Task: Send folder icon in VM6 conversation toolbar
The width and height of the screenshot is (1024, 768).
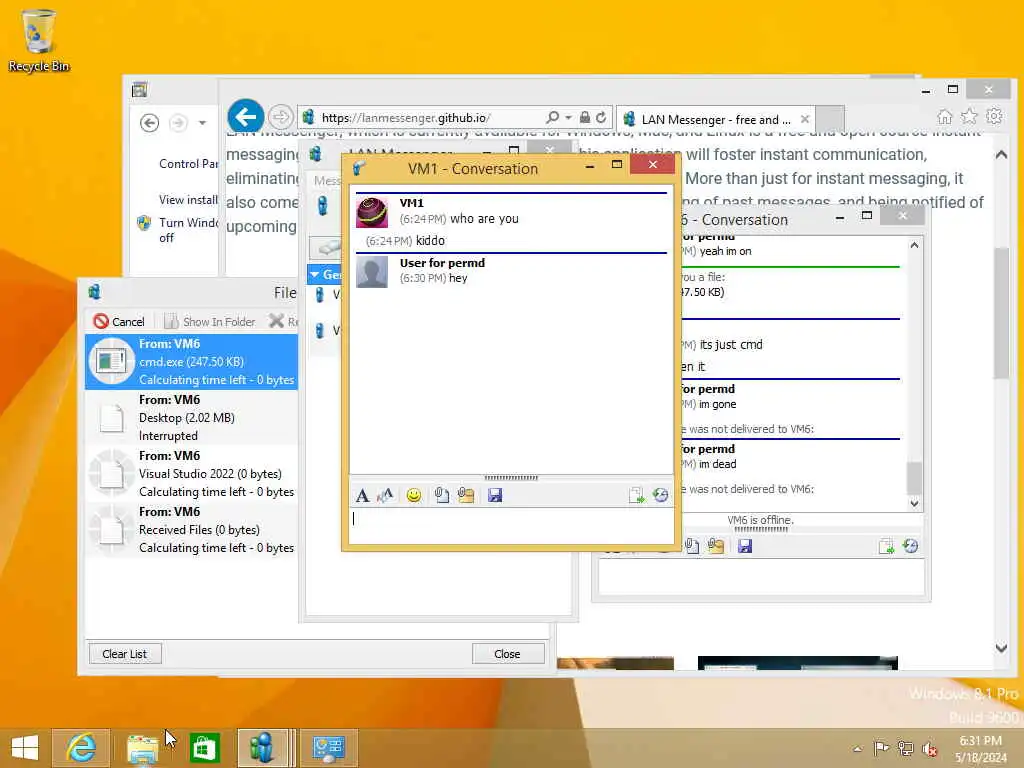Action: pyautogui.click(x=716, y=546)
